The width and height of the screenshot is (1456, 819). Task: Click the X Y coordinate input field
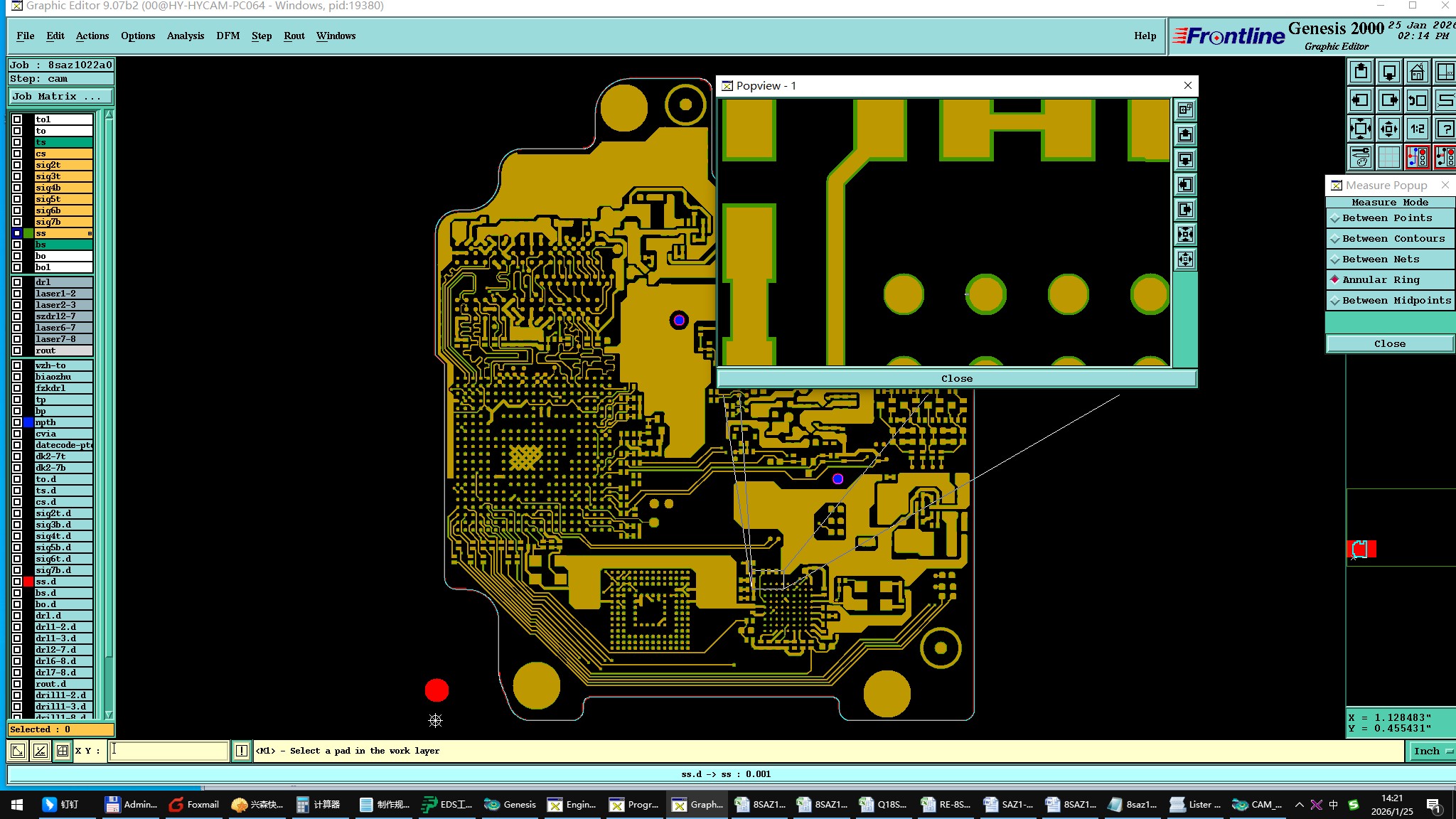point(168,751)
